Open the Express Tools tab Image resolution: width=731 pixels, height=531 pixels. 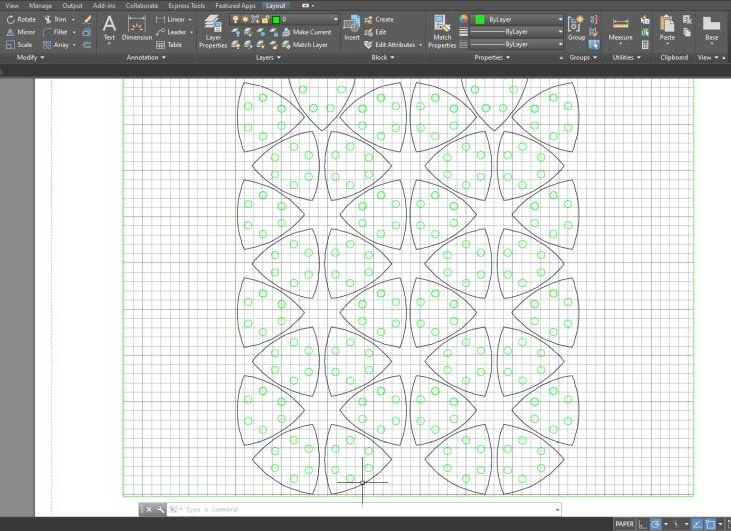coord(186,5)
